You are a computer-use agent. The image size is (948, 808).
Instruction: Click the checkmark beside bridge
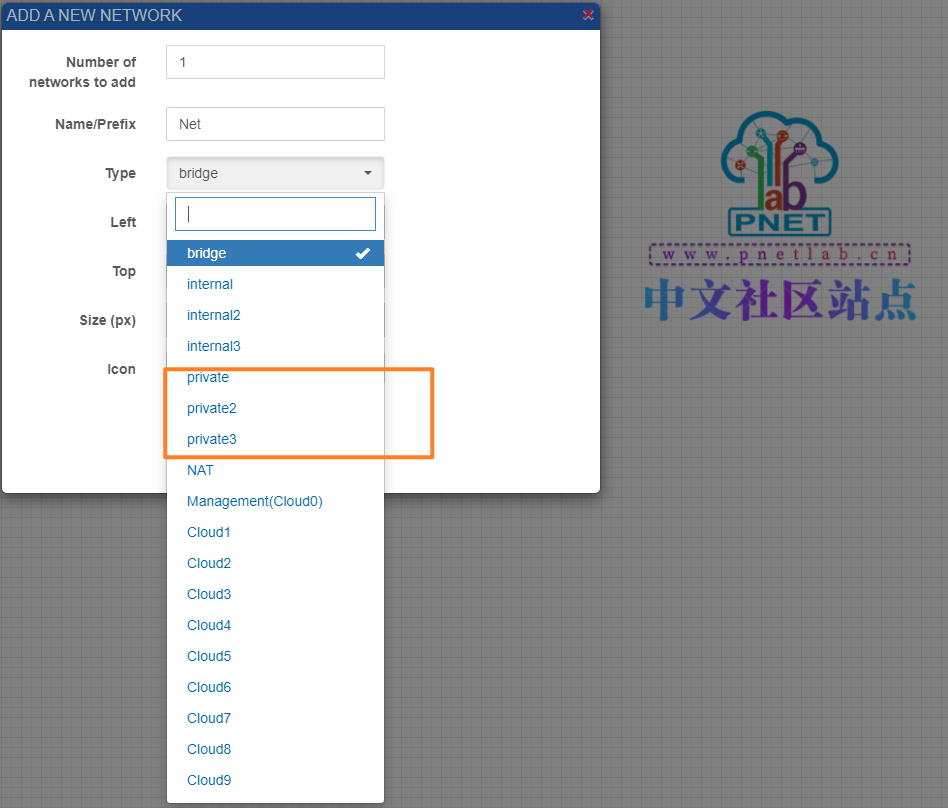(363, 253)
